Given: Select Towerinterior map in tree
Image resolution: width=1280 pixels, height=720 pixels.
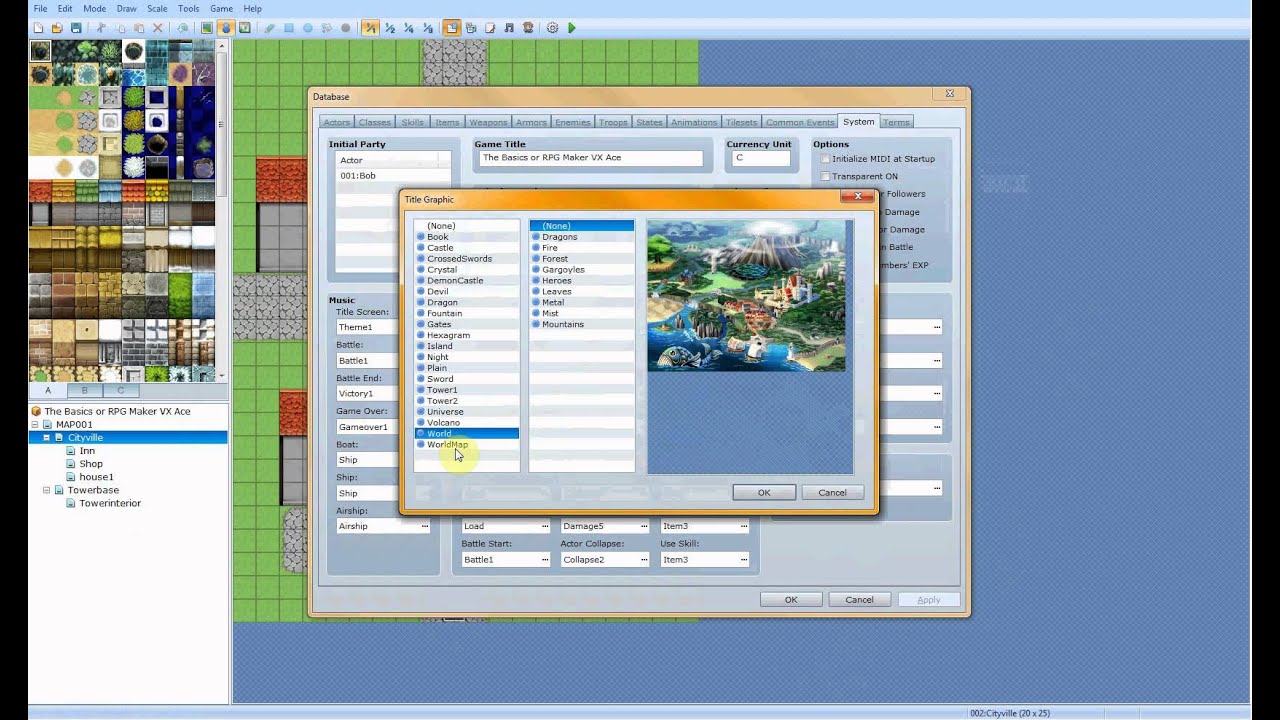Looking at the screenshot, I should point(110,503).
